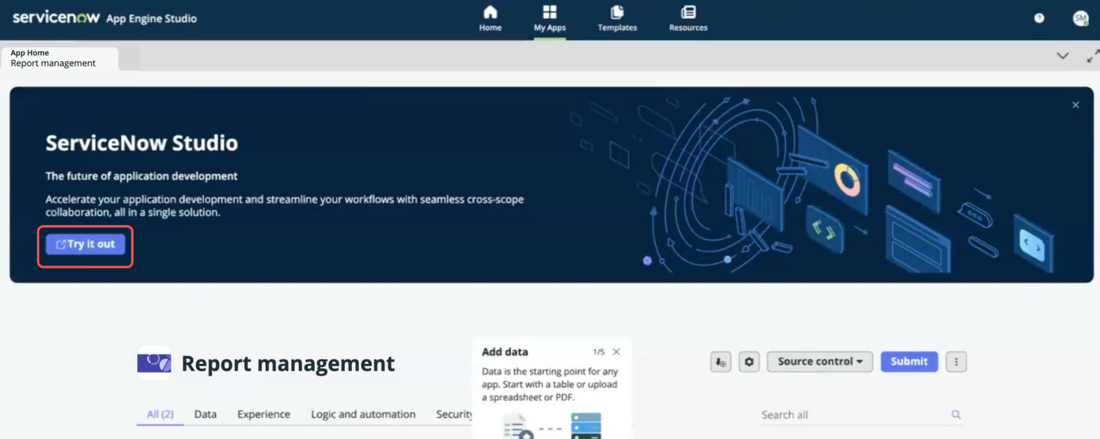Click the Add data tooltip title

505,352
